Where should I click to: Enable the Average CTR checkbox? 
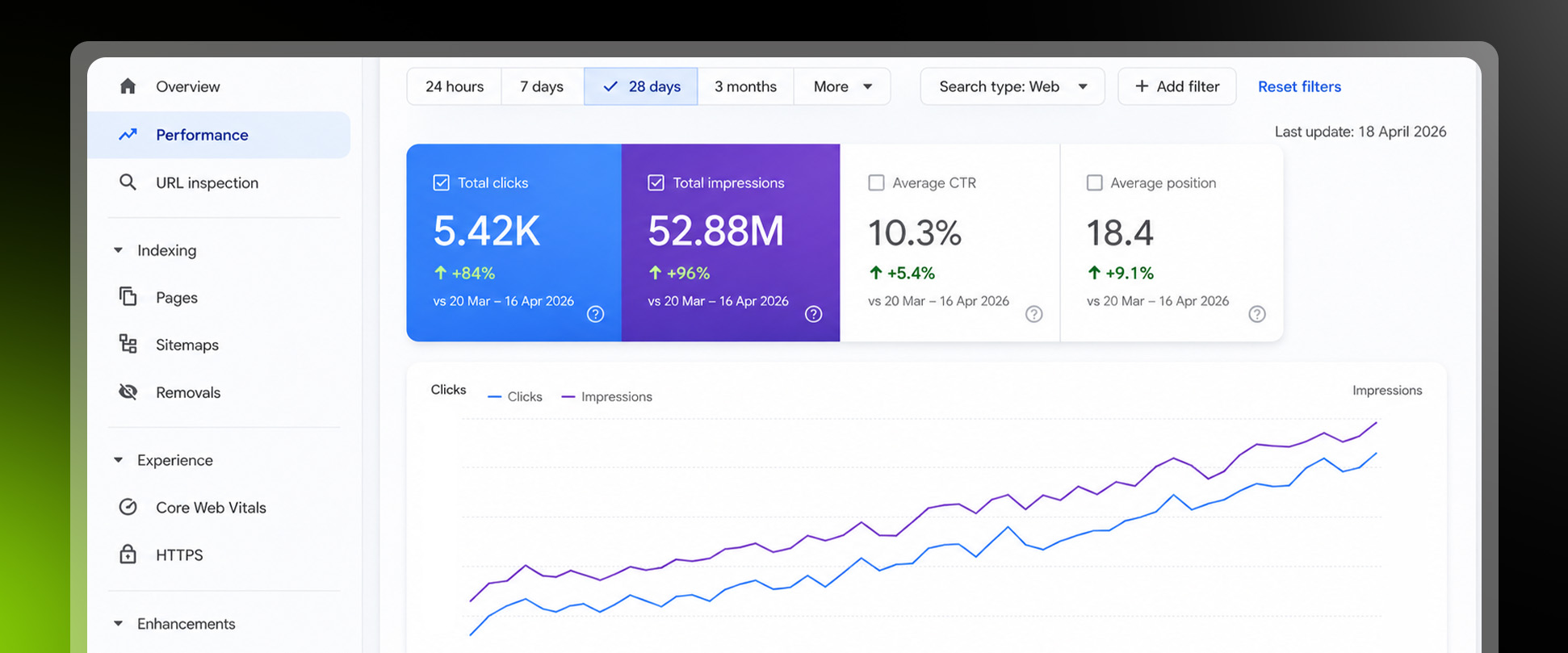[x=876, y=183]
